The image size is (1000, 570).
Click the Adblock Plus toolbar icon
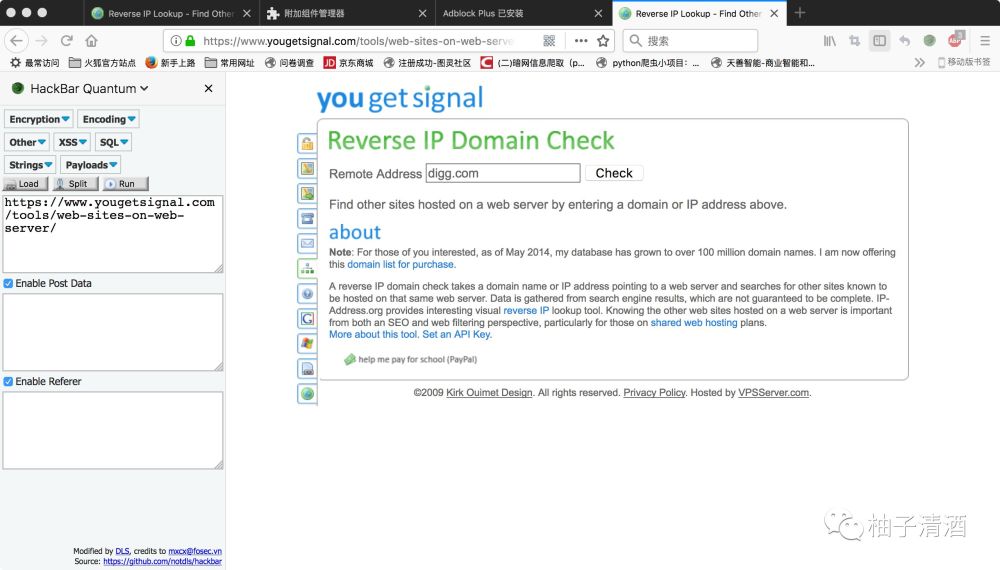pyautogui.click(x=955, y=40)
